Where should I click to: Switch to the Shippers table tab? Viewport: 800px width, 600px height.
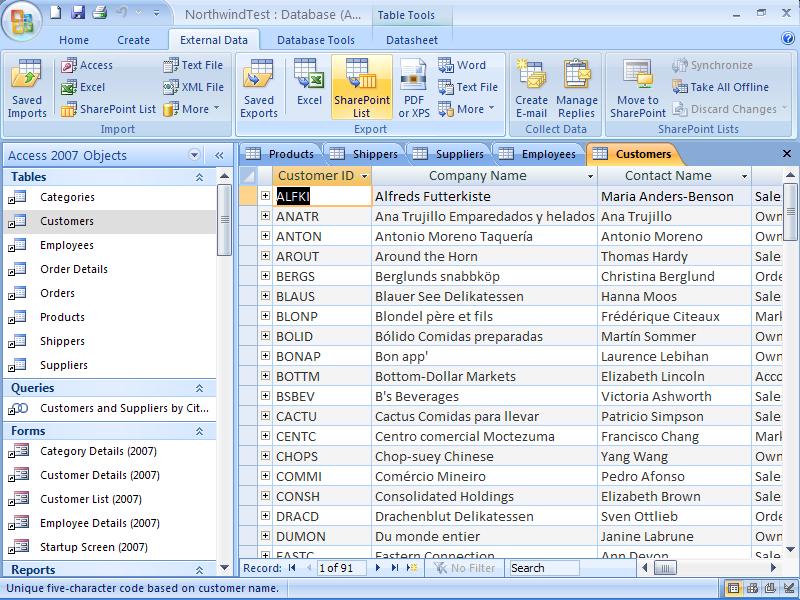tap(364, 154)
